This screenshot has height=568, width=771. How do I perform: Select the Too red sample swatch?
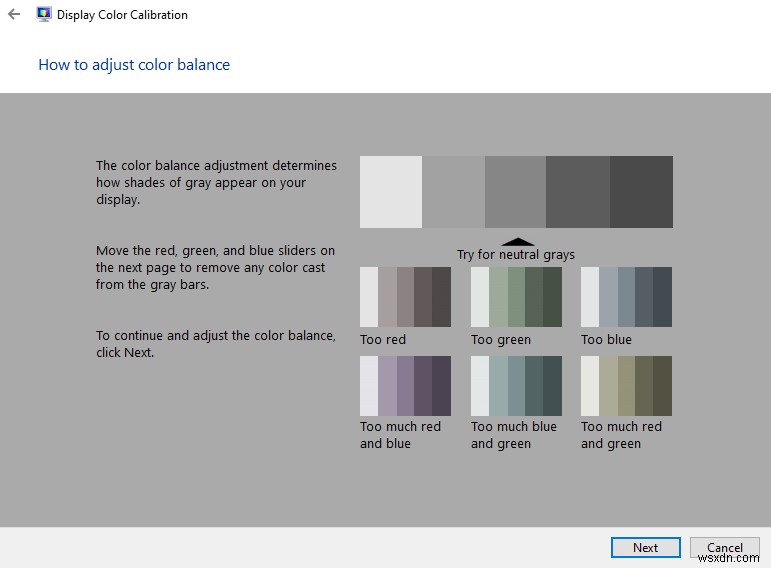pos(405,297)
